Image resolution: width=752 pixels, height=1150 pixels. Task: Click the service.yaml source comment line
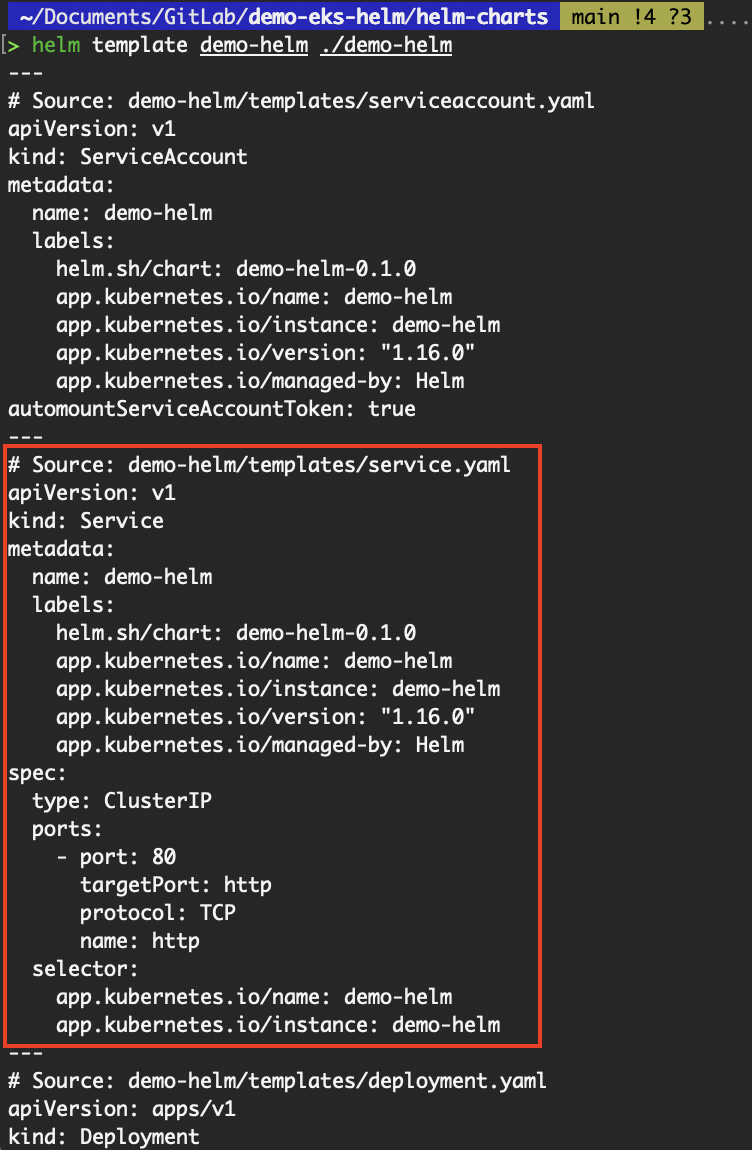(259, 465)
